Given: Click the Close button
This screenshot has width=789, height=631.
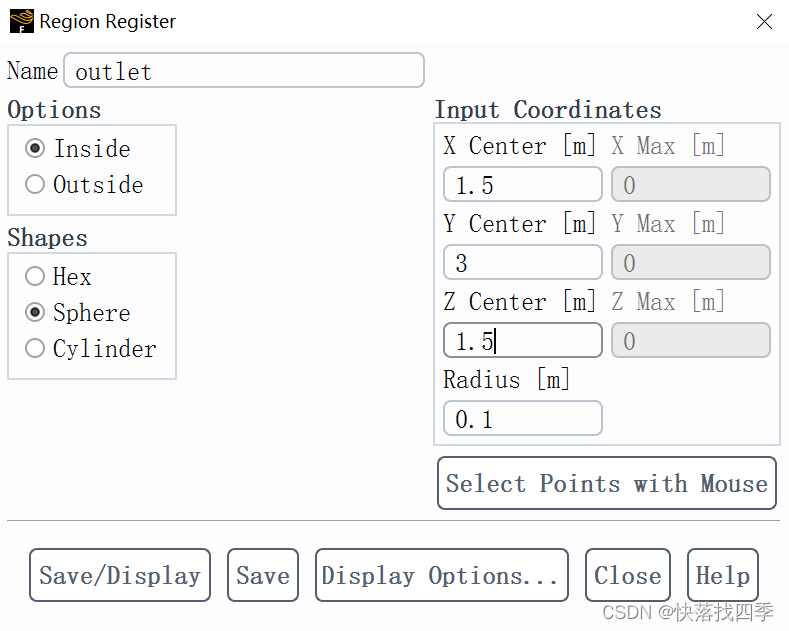Looking at the screenshot, I should click(x=627, y=575).
